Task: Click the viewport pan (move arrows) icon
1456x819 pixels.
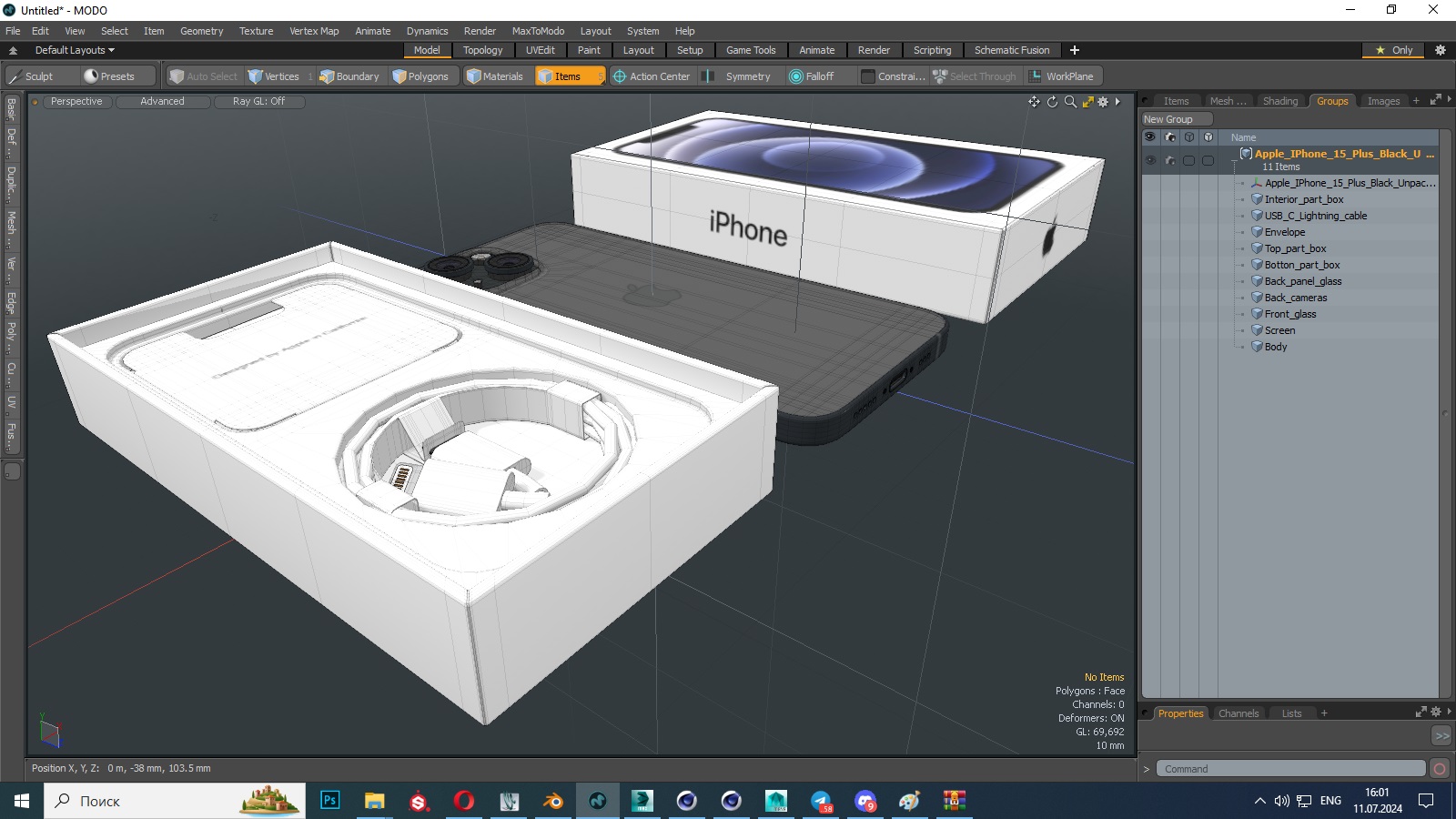Action: 1034,102
